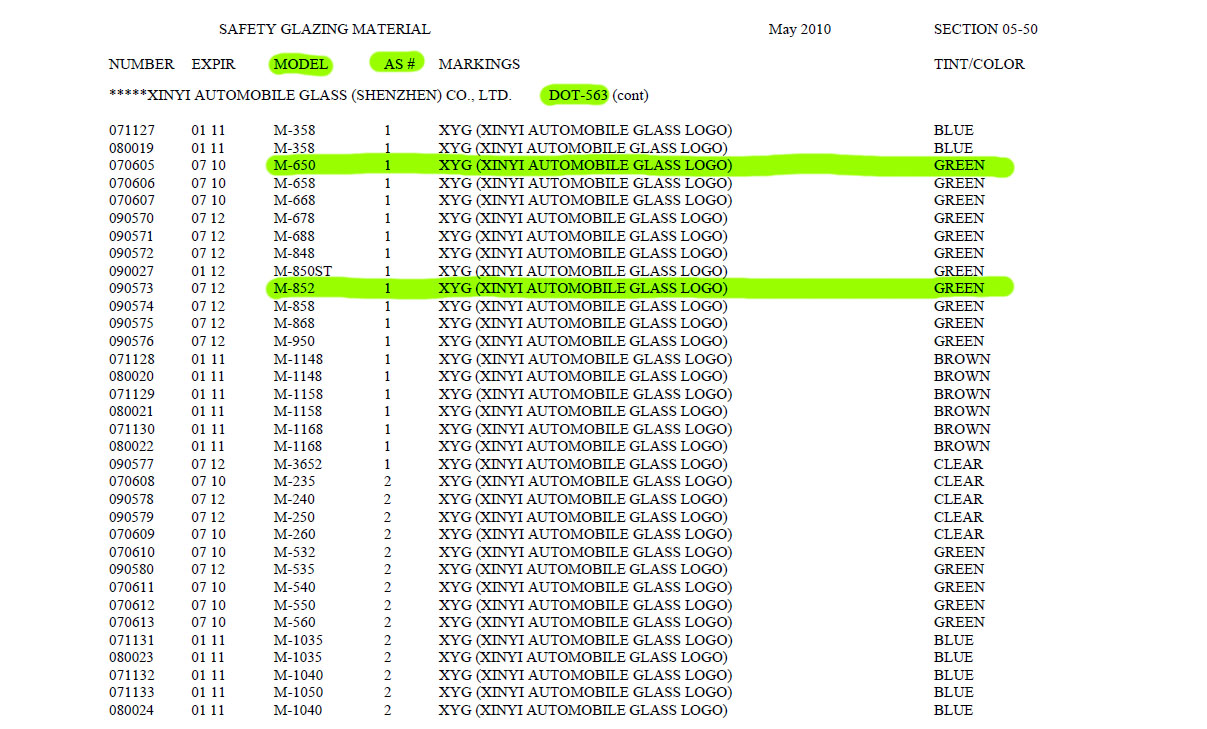Select the highlighted DOT-563 code
The width and height of the screenshot is (1207, 729).
point(577,96)
